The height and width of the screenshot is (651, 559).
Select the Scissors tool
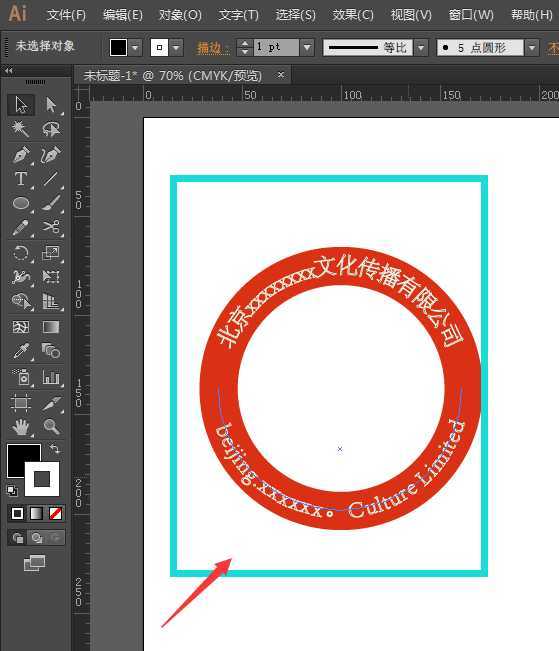tap(51, 228)
